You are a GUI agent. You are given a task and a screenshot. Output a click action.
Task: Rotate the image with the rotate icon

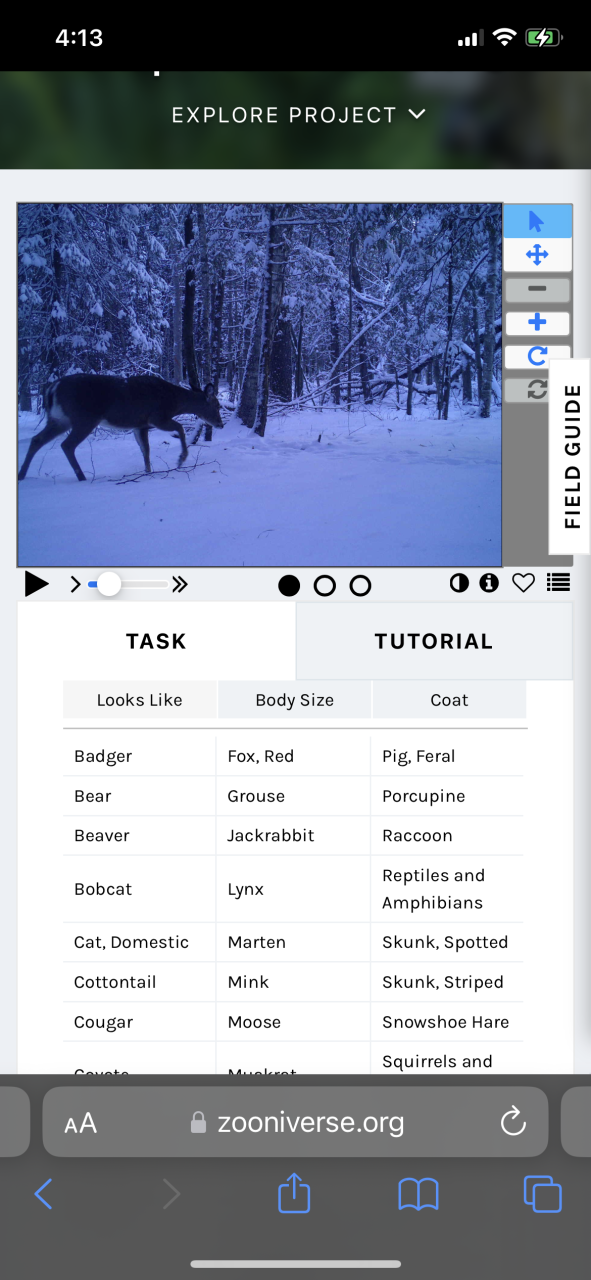[x=537, y=356]
